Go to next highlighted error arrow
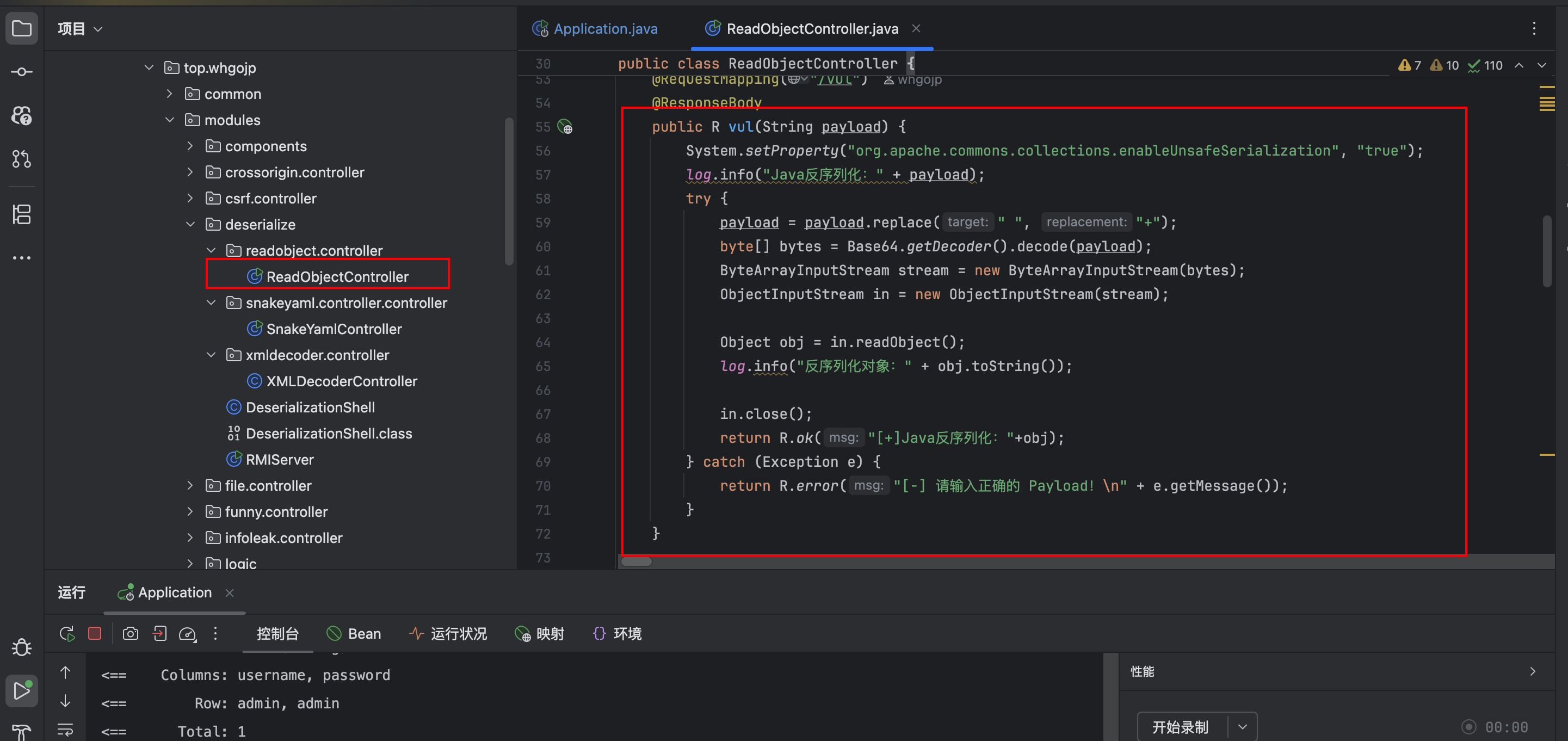1568x741 pixels. tap(1542, 65)
